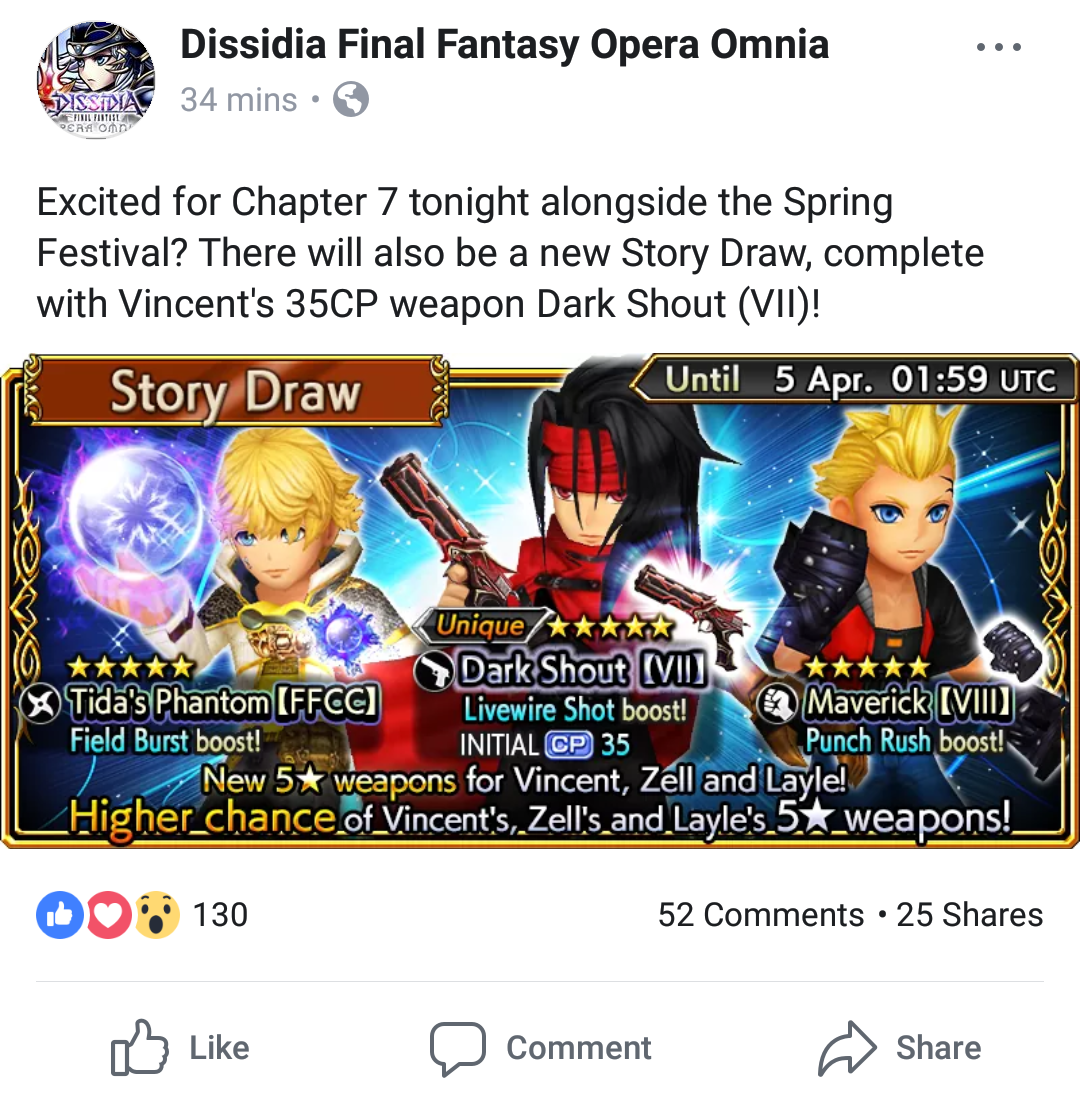Open the 34 mins timestamp link
The height and width of the screenshot is (1098, 1080).
tap(239, 99)
